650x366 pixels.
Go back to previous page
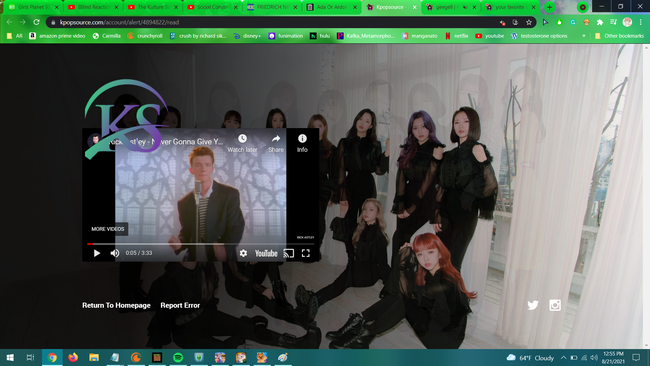pyautogui.click(x=9, y=22)
